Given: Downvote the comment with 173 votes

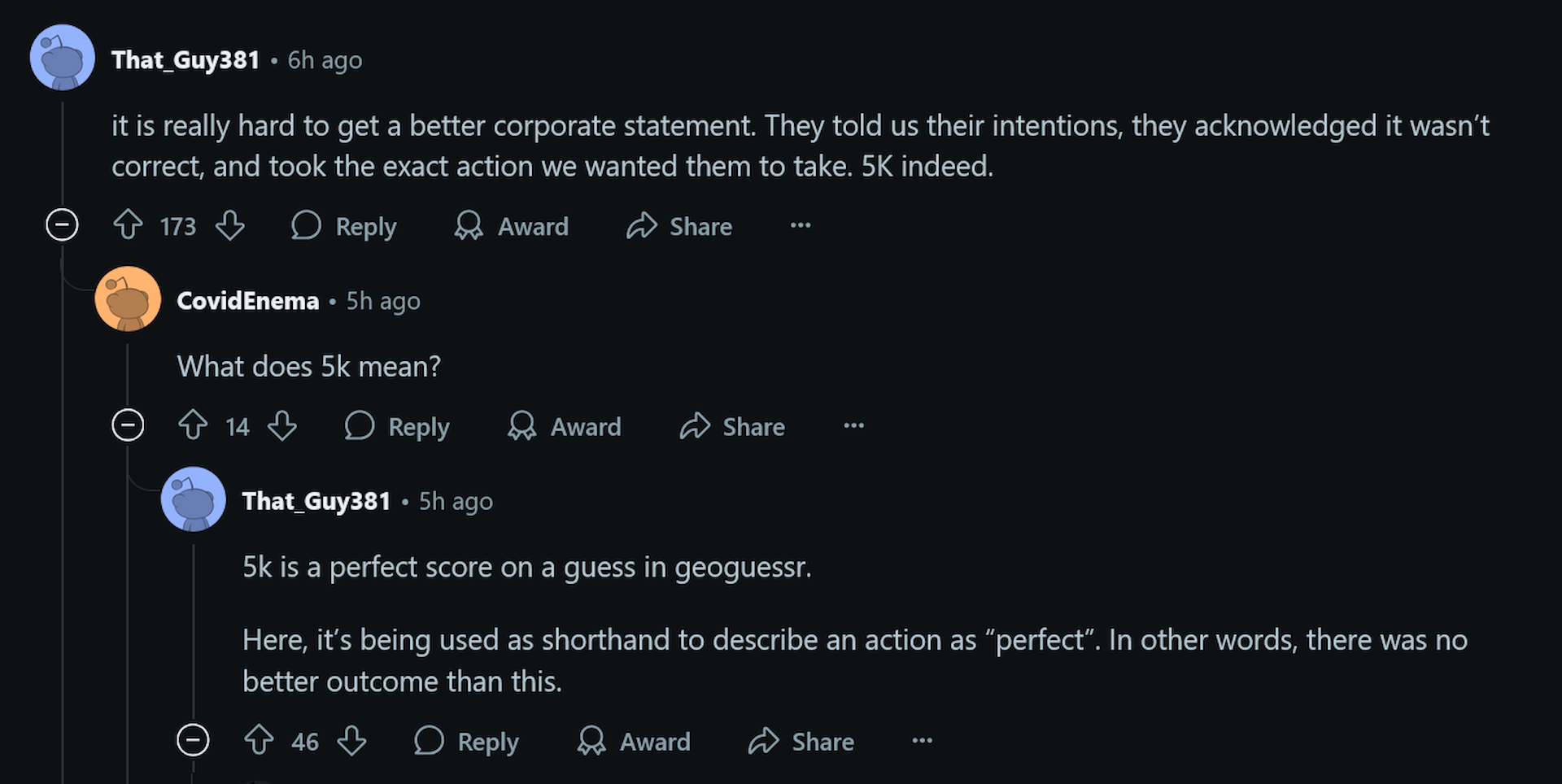Looking at the screenshot, I should pos(229,226).
